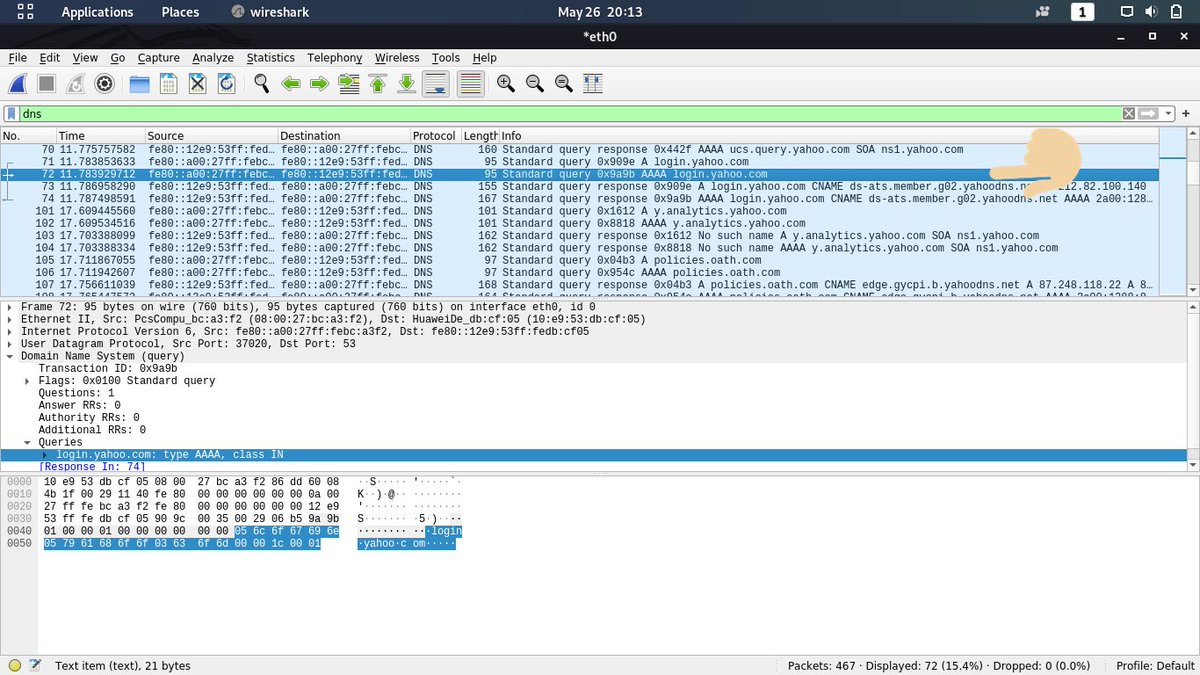Open the Capture menu

(x=158, y=58)
